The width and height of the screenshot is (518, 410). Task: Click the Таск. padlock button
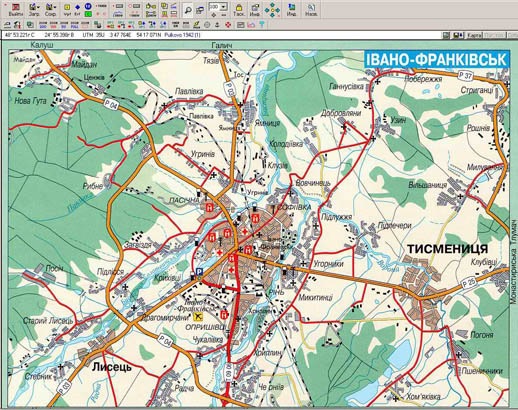click(238, 10)
